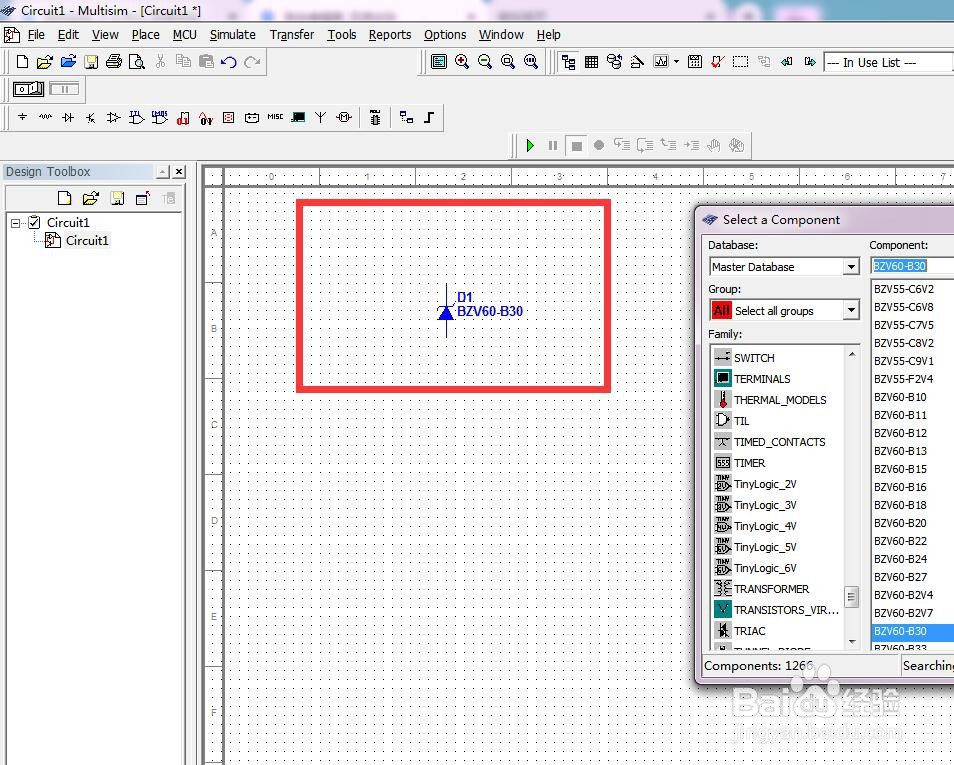Place an Electromechanical component
This screenshot has width=954, height=765.
click(344, 117)
